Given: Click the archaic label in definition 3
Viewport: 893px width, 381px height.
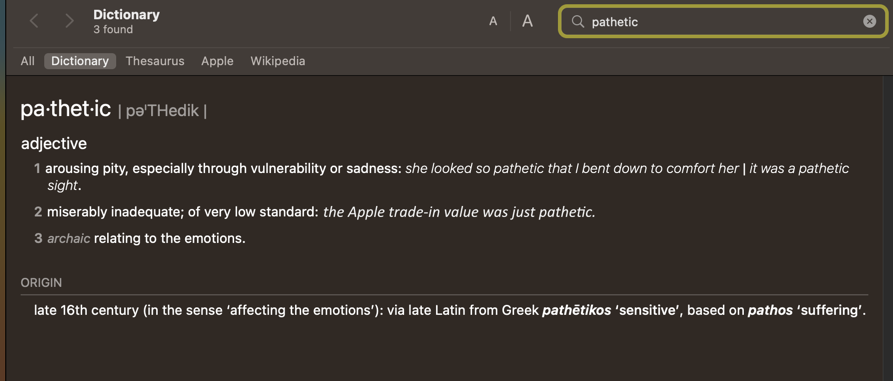Looking at the screenshot, I should point(68,239).
